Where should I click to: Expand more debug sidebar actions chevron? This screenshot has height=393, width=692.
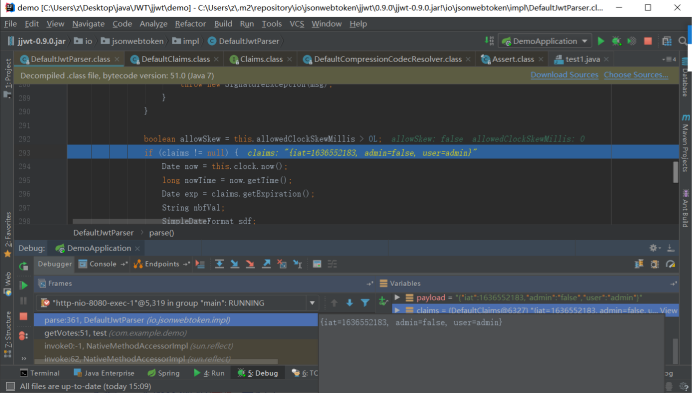pyautogui.click(x=23, y=358)
